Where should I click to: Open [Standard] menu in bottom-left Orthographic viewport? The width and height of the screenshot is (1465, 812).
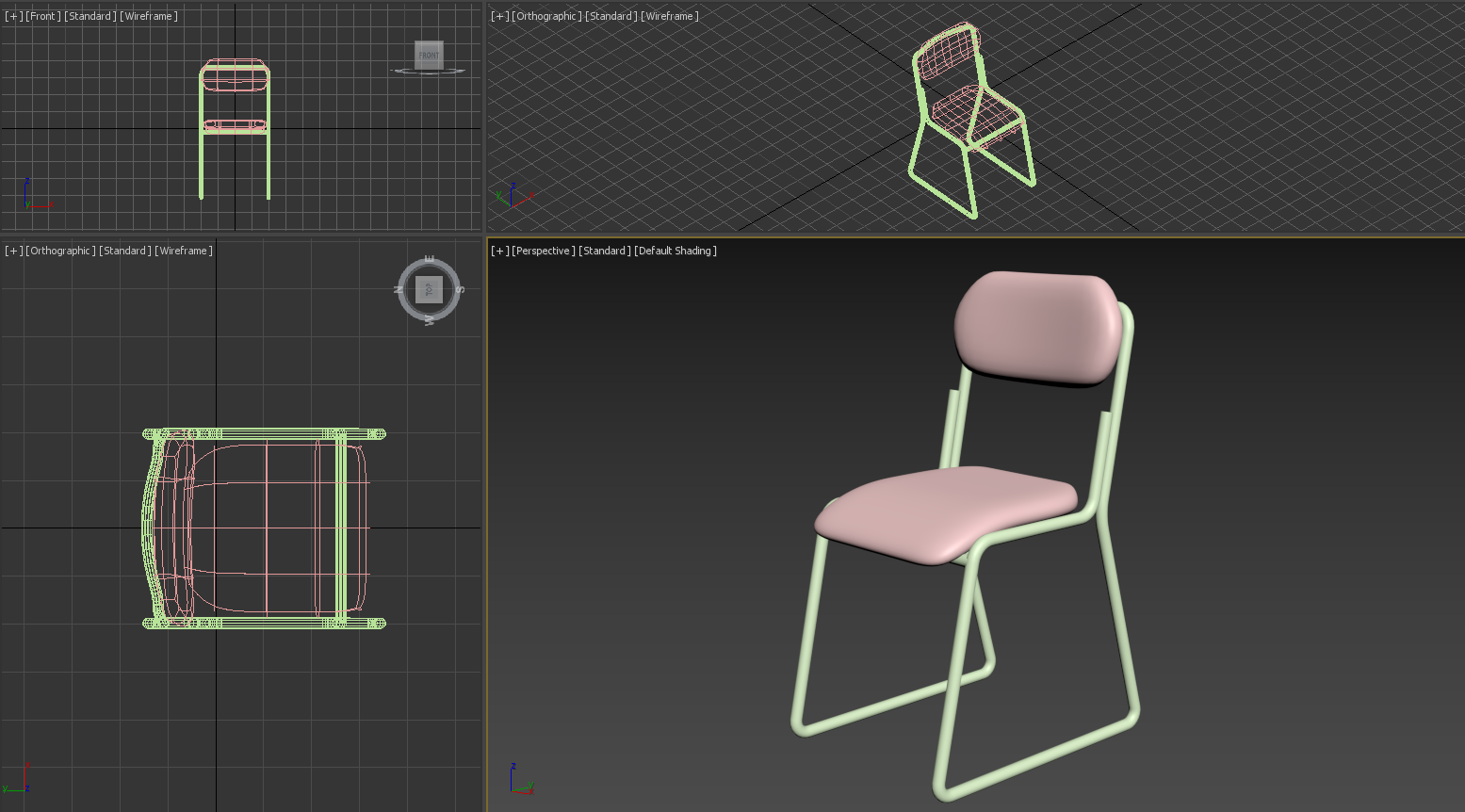[125, 251]
